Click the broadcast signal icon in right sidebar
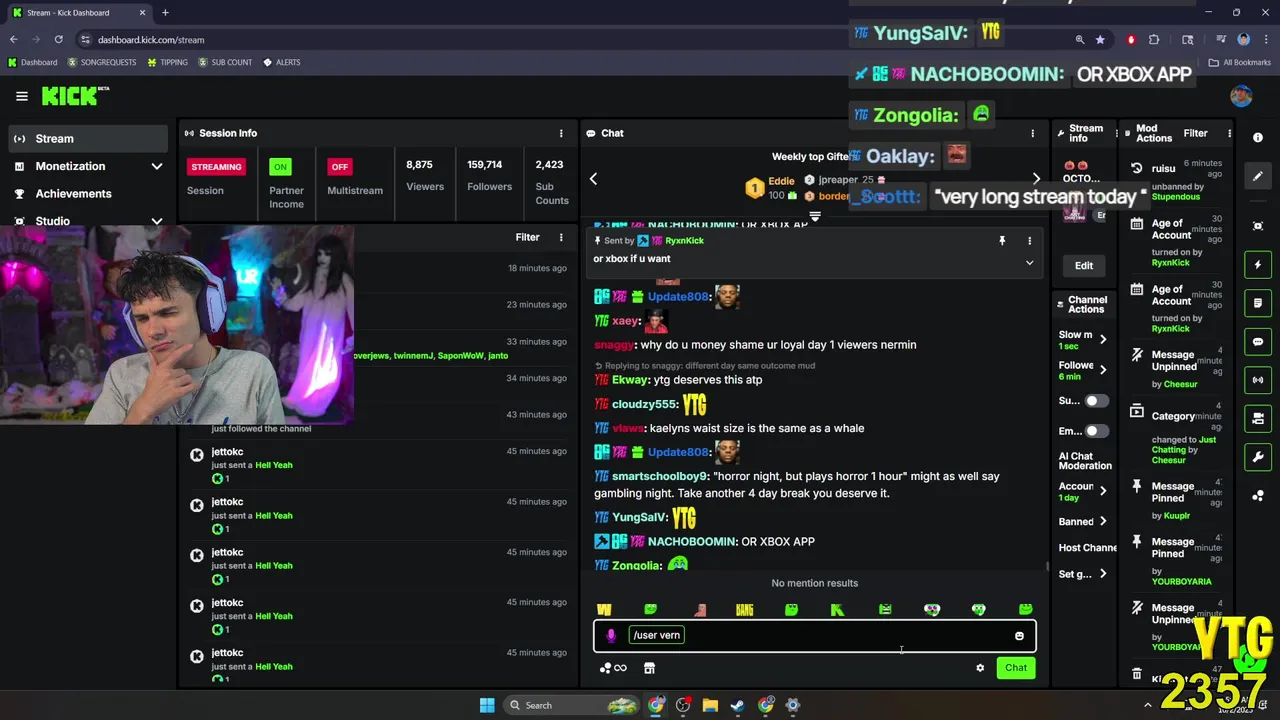1280x720 pixels. click(x=1258, y=380)
